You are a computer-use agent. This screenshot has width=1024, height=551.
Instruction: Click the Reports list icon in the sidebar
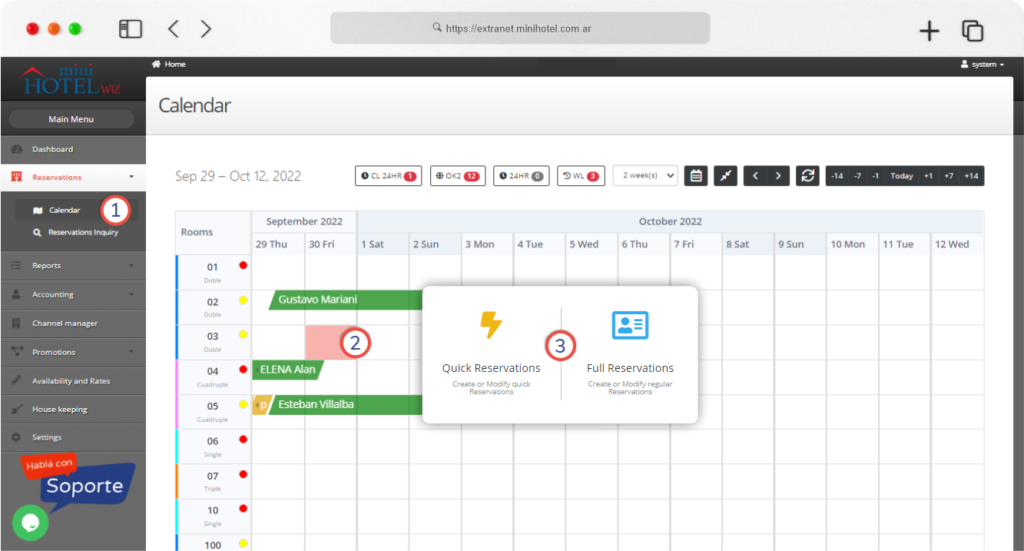click(x=16, y=266)
